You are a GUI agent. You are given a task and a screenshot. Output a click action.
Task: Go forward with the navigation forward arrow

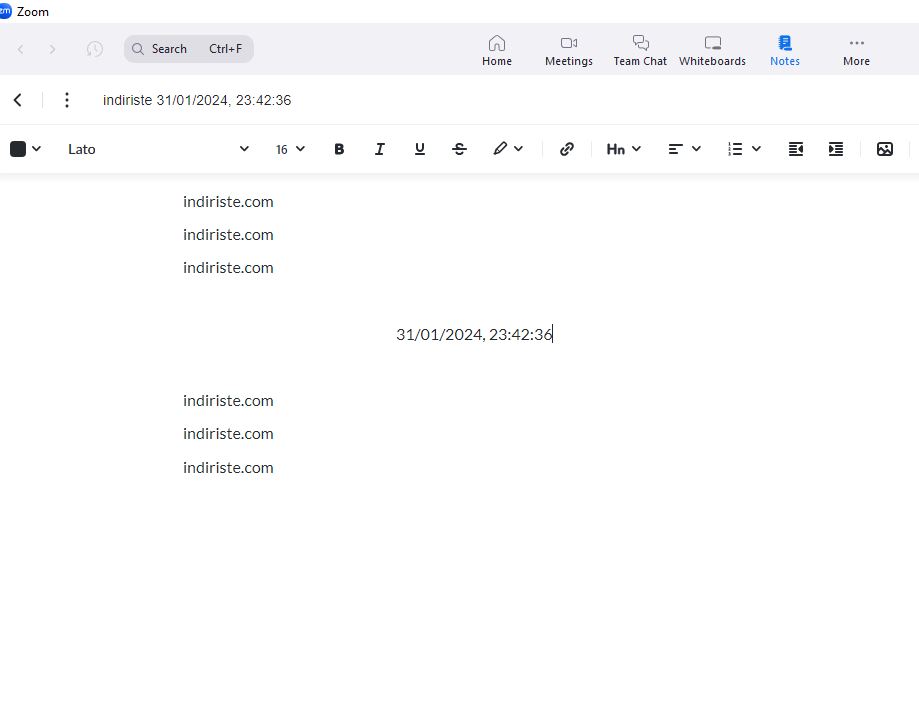53,49
